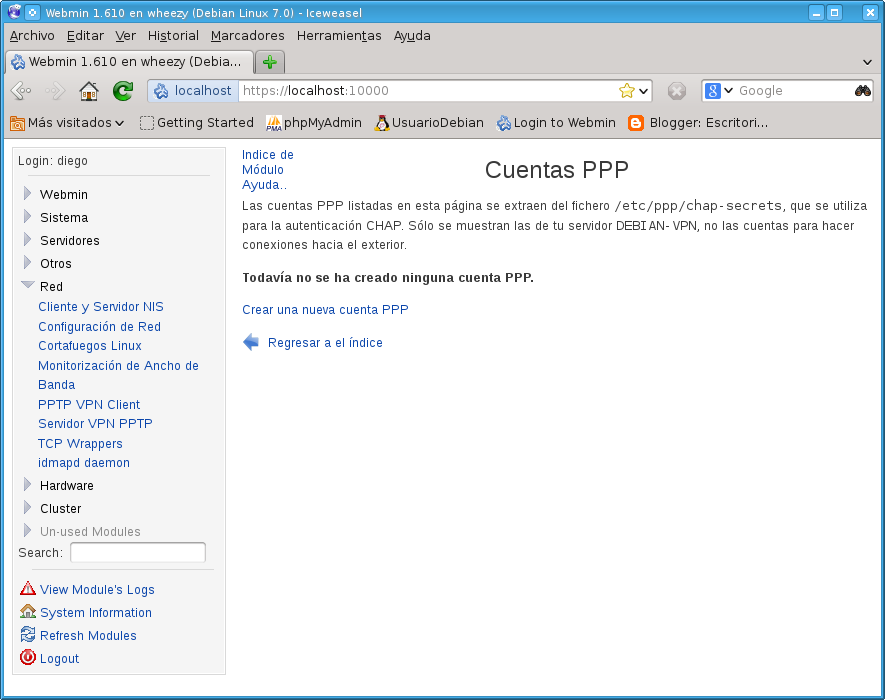The width and height of the screenshot is (885, 700).
Task: Open a new tab with plus icon
Action: tap(270, 62)
